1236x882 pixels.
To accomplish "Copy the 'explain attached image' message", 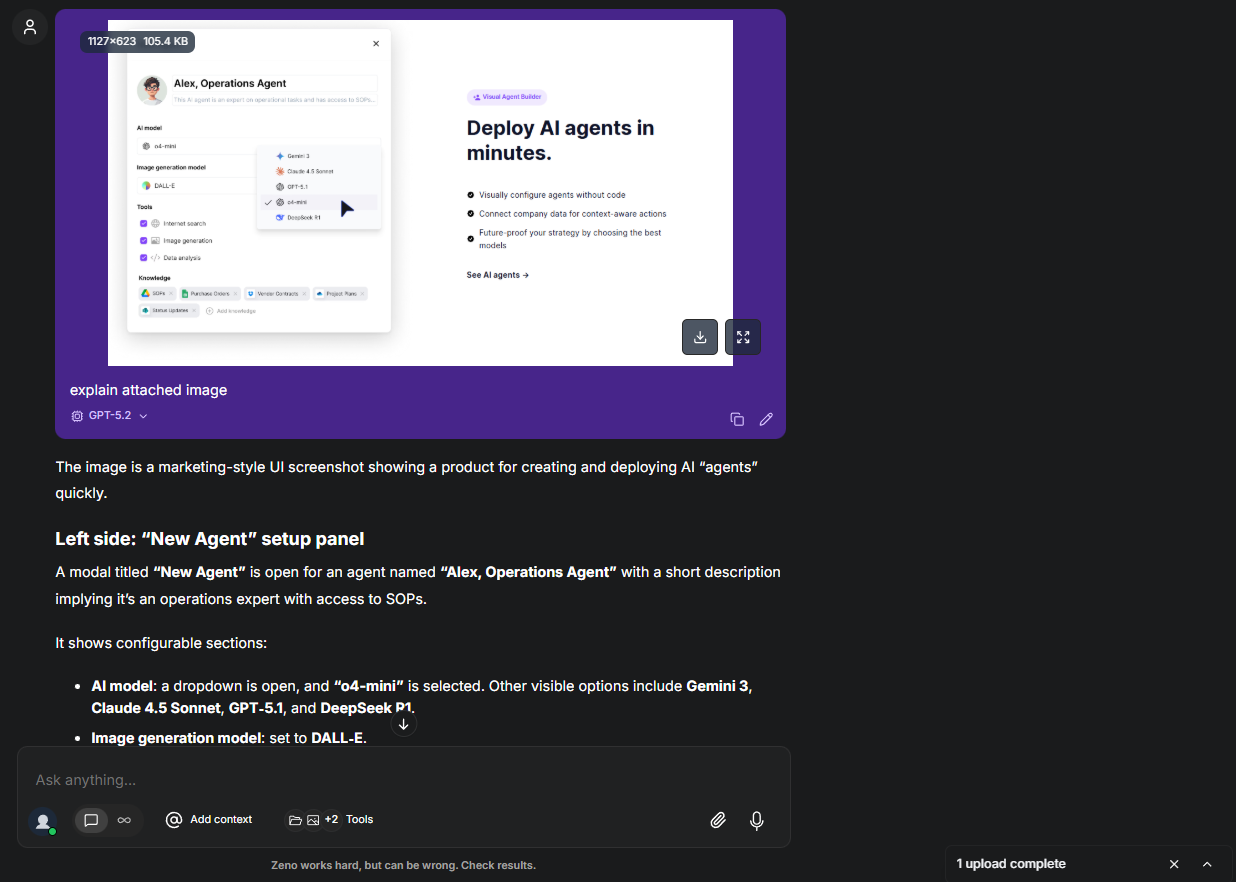I will (737, 419).
